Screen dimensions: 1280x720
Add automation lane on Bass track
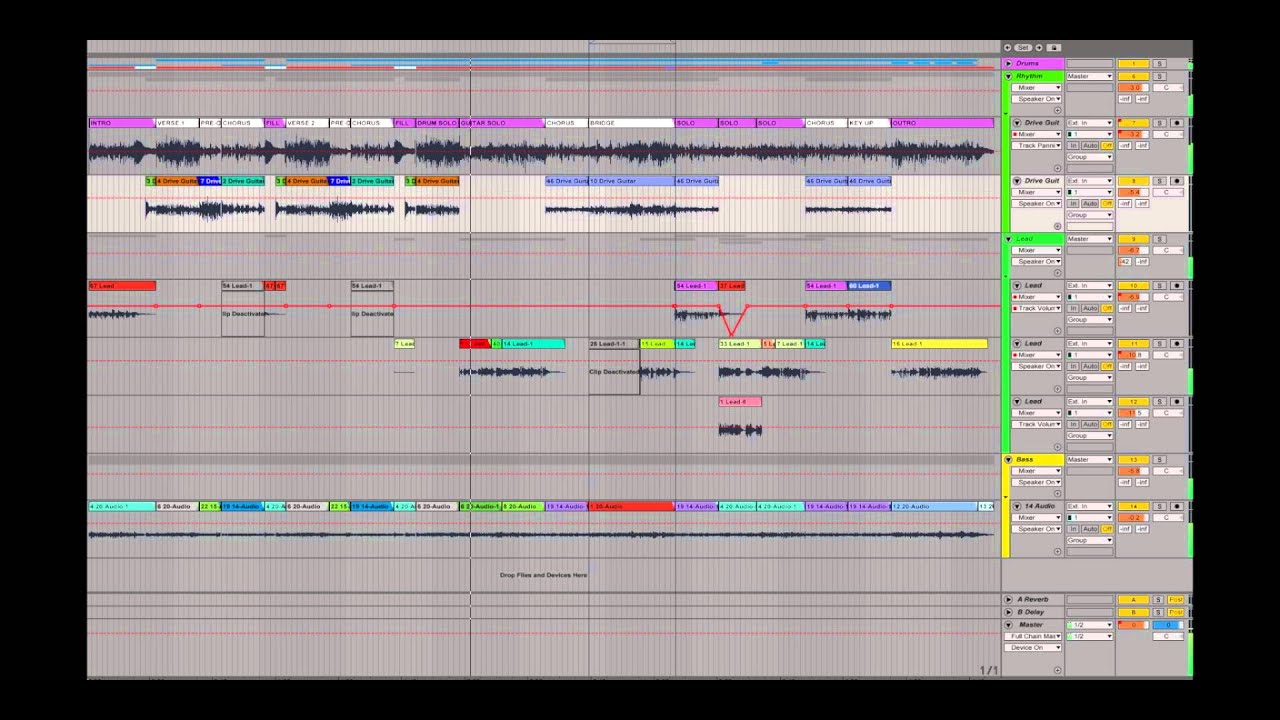1057,493
